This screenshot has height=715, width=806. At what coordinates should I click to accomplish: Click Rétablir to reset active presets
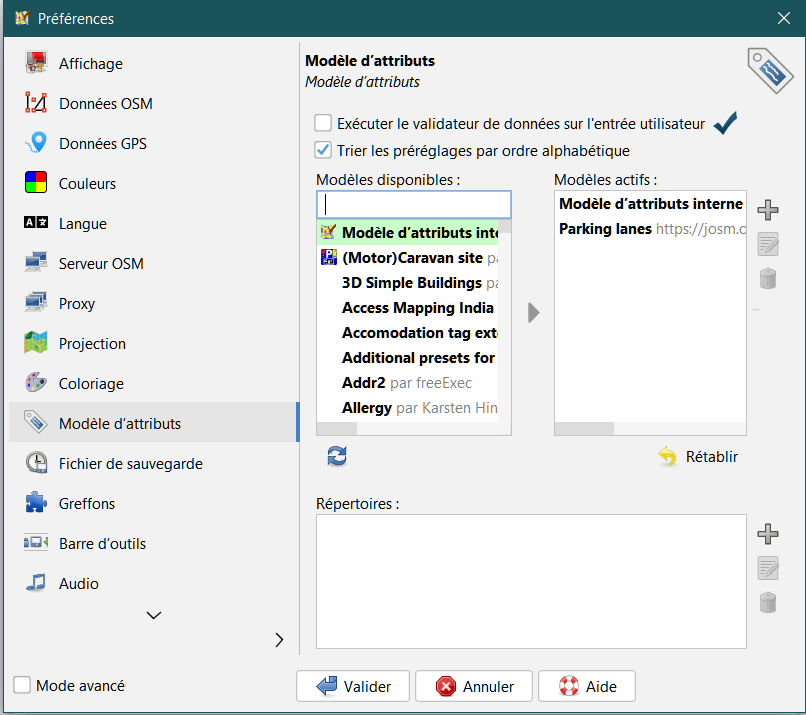pos(698,457)
